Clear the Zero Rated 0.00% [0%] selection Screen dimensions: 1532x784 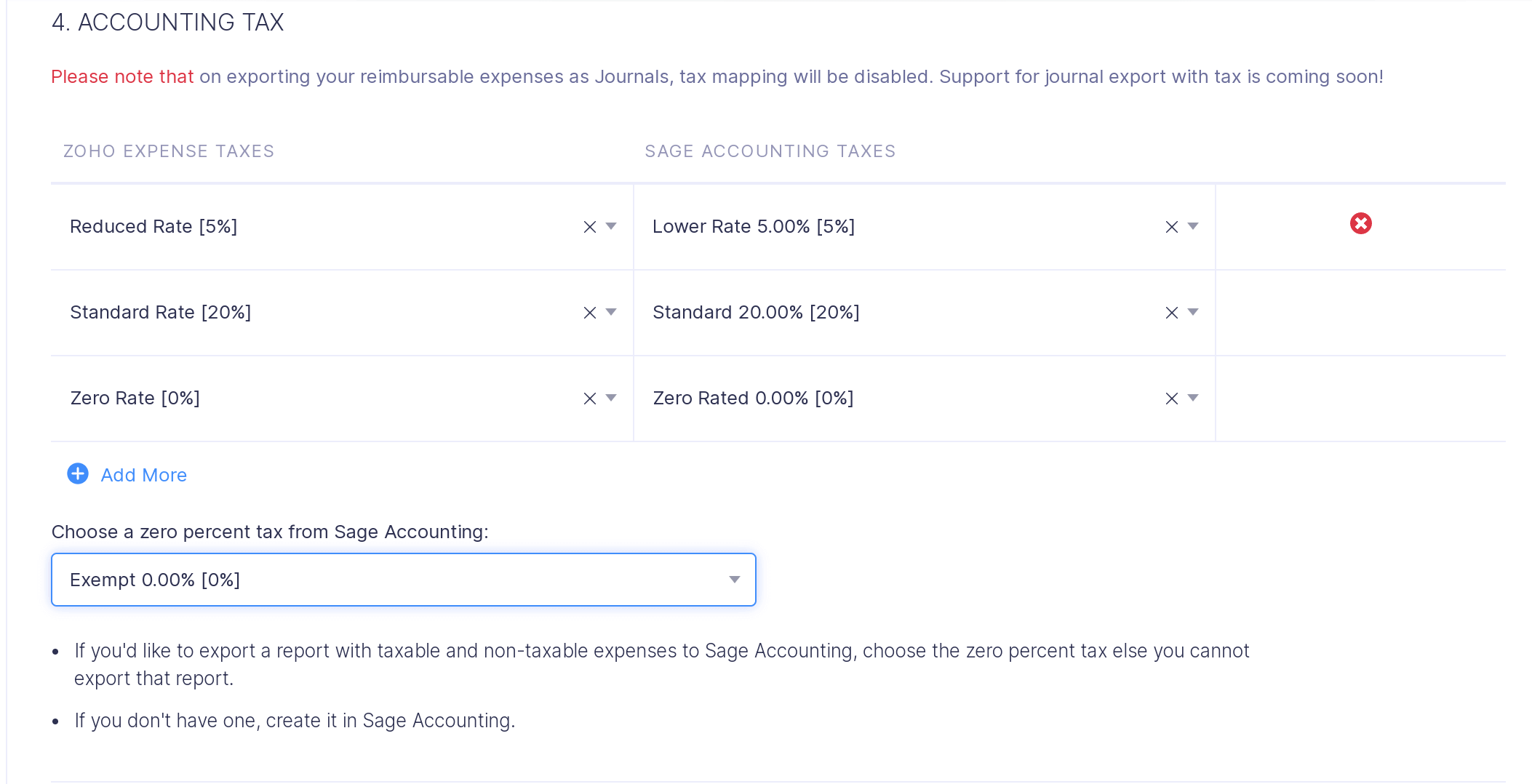coord(1171,398)
